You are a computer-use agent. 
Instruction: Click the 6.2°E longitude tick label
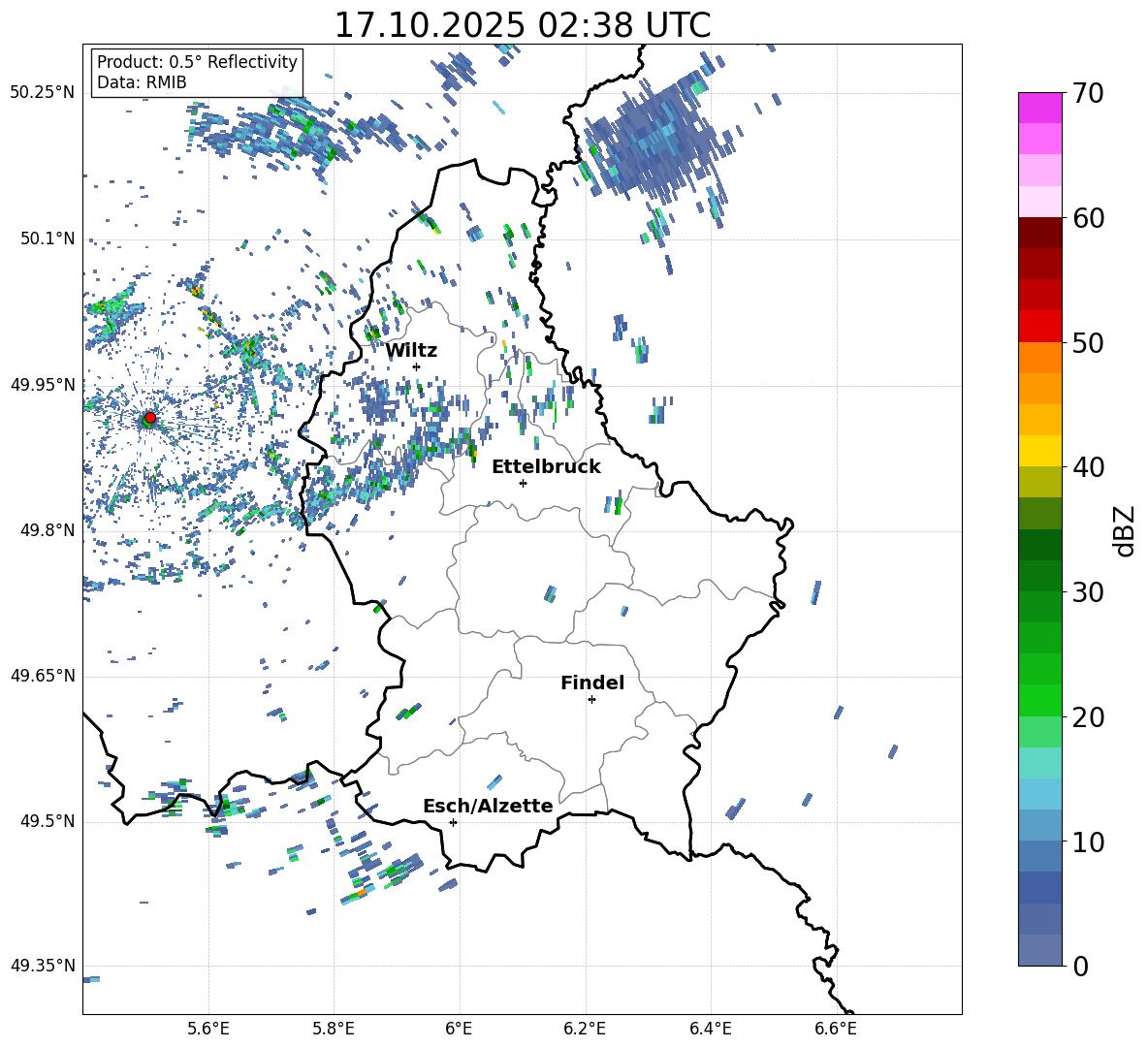coord(585,1028)
